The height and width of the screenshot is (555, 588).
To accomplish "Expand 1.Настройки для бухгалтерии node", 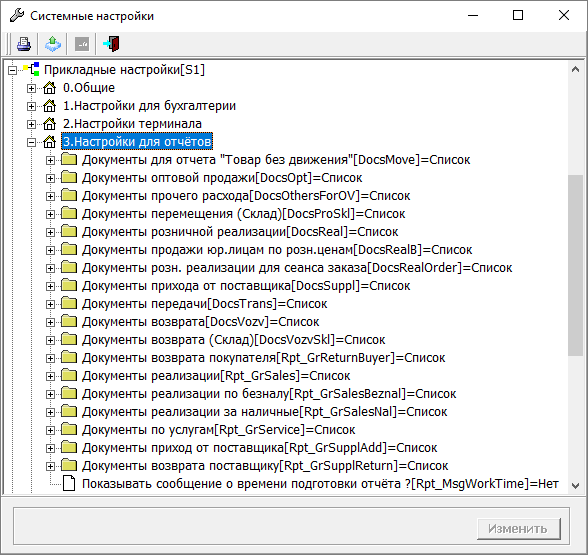I will coord(32,106).
